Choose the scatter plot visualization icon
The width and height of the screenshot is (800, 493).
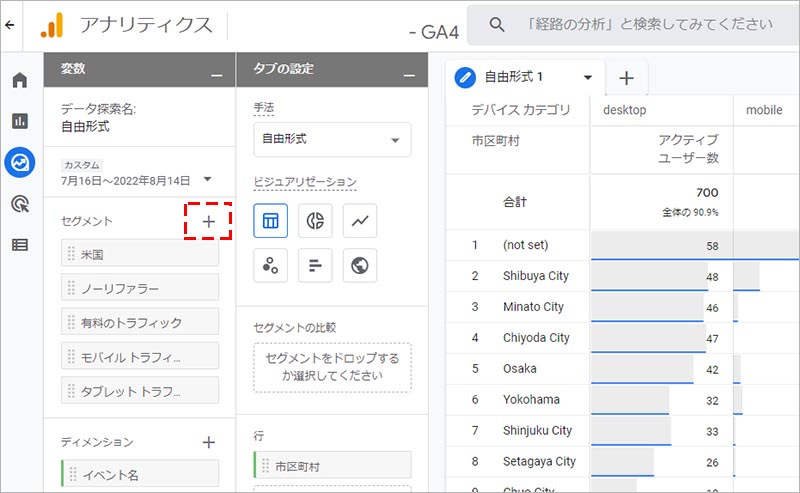click(x=271, y=265)
